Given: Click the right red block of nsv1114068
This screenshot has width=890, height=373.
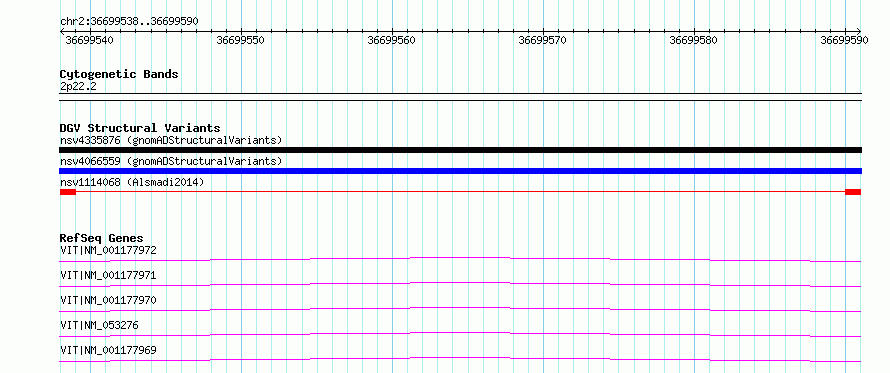Looking at the screenshot, I should [853, 192].
